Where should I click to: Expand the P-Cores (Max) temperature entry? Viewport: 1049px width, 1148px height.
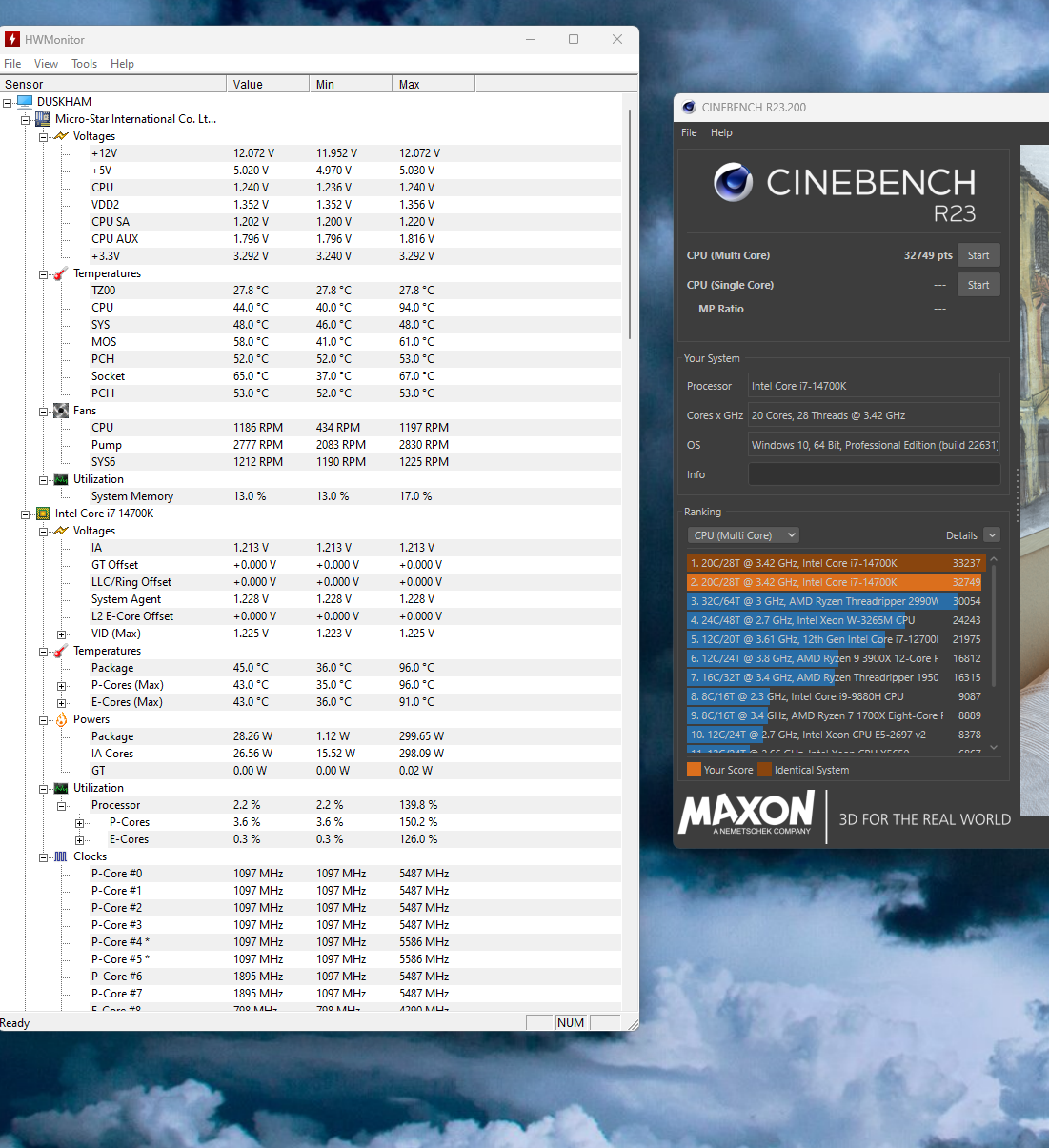pos(62,686)
